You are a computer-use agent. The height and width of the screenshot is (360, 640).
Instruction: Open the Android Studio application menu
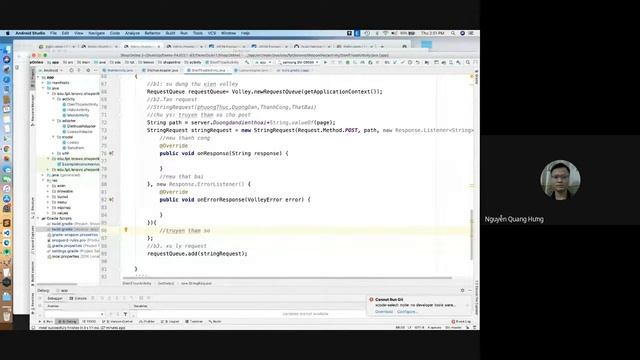click(x=30, y=33)
